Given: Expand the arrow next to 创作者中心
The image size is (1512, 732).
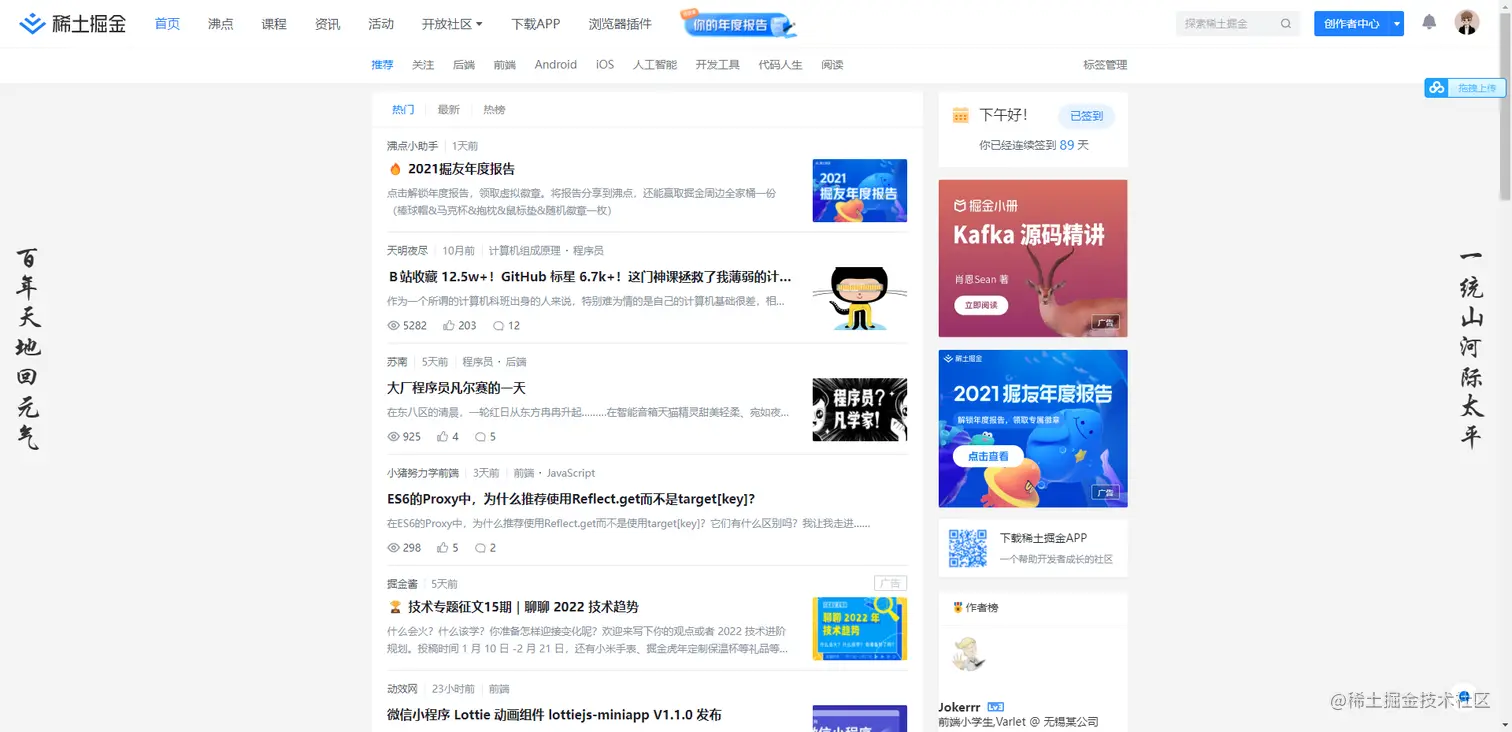Looking at the screenshot, I should click(1396, 24).
